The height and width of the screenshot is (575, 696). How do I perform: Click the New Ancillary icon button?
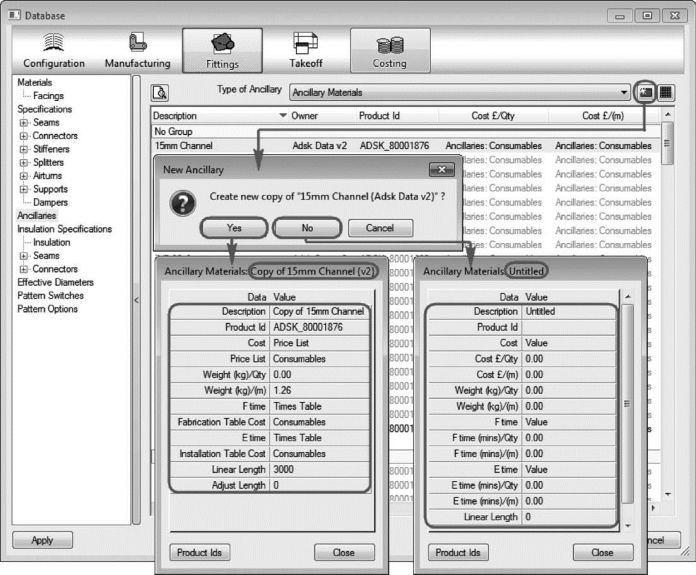tap(645, 92)
